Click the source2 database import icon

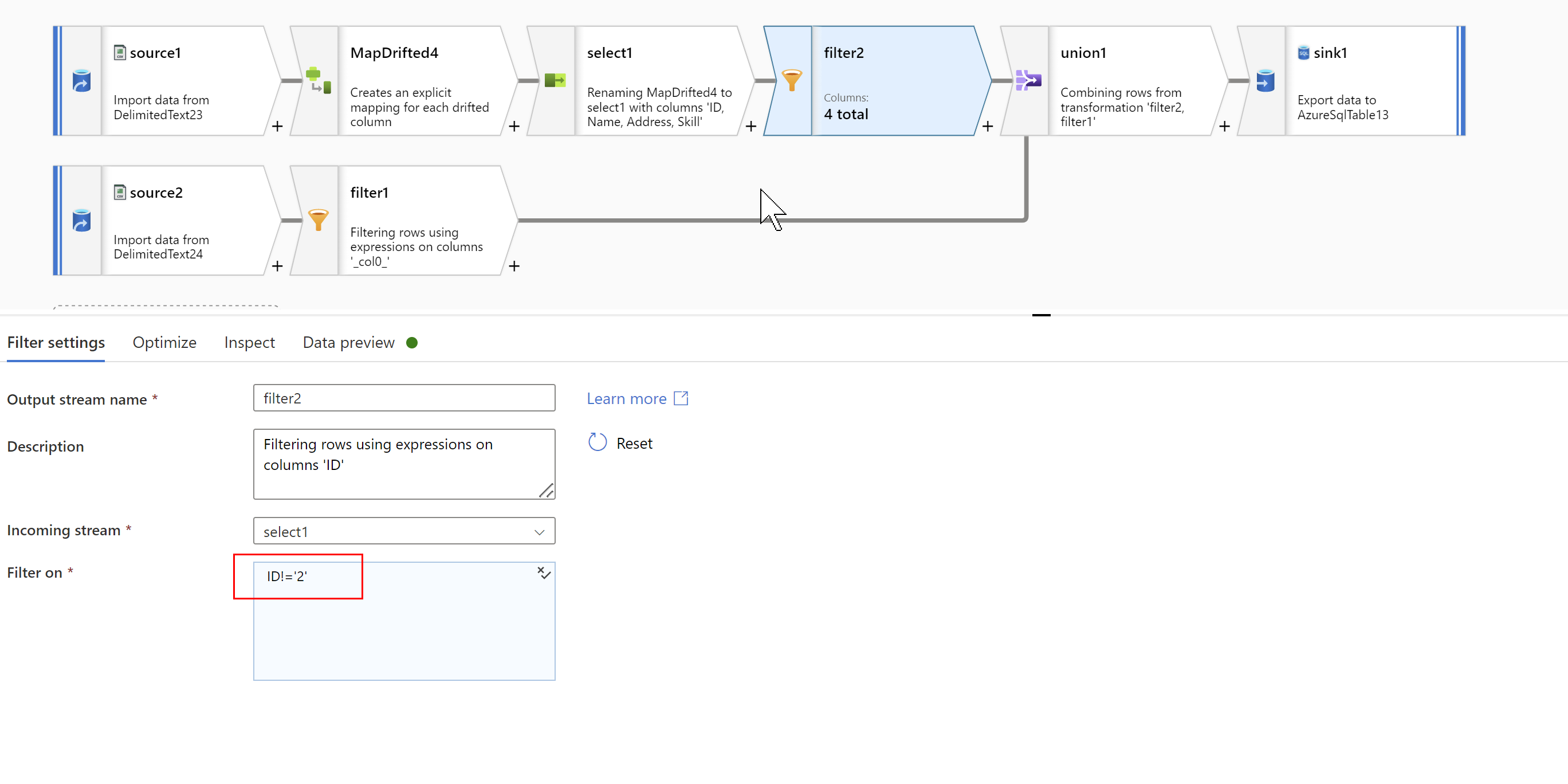click(81, 219)
